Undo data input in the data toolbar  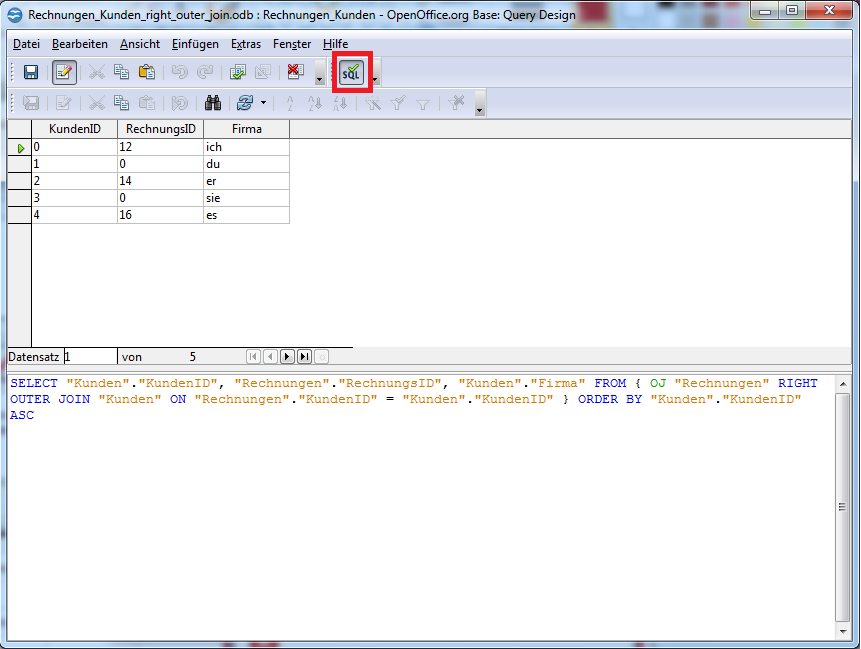(x=180, y=103)
